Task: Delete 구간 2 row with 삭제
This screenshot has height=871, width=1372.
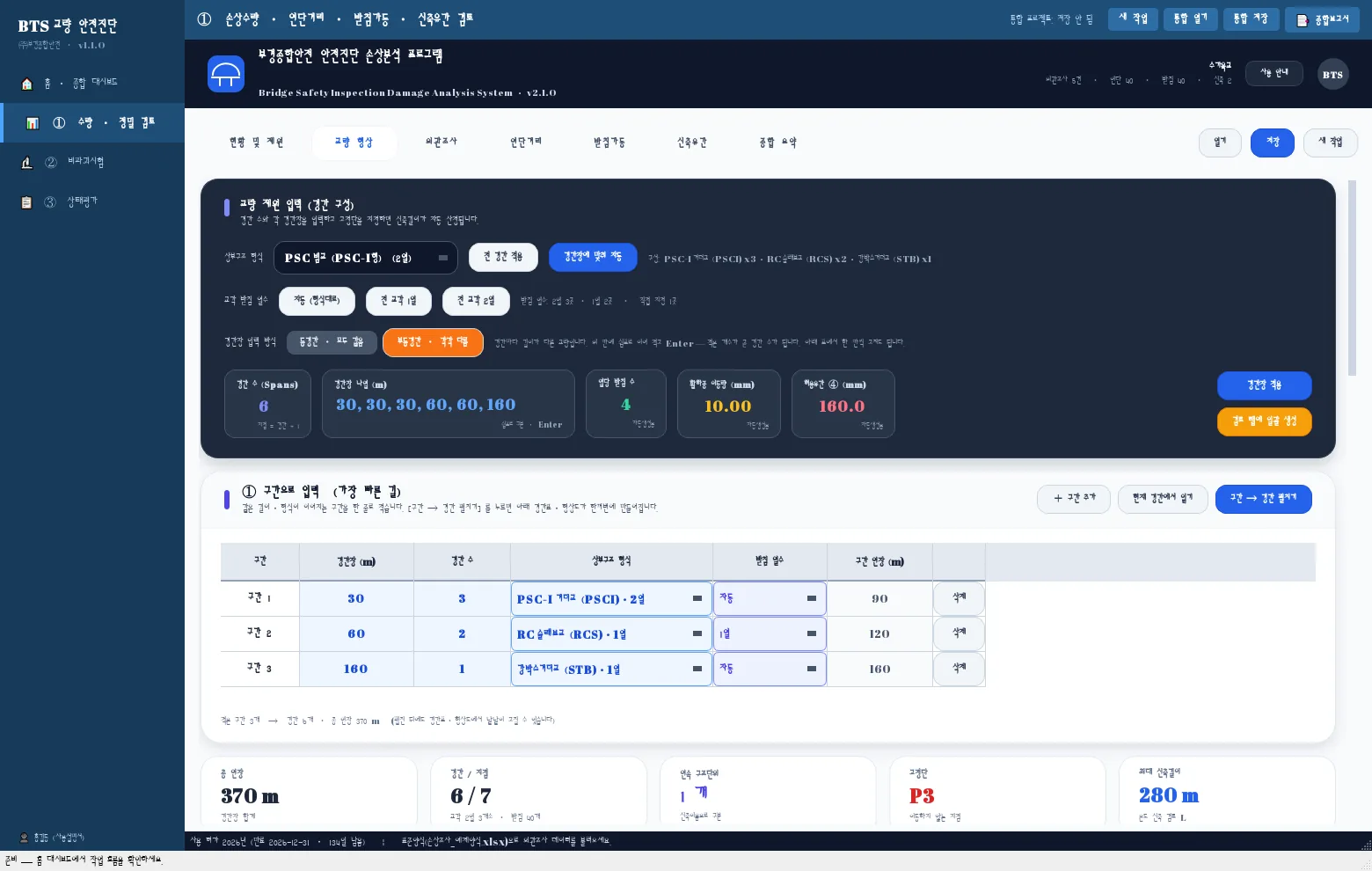Action: tap(959, 633)
